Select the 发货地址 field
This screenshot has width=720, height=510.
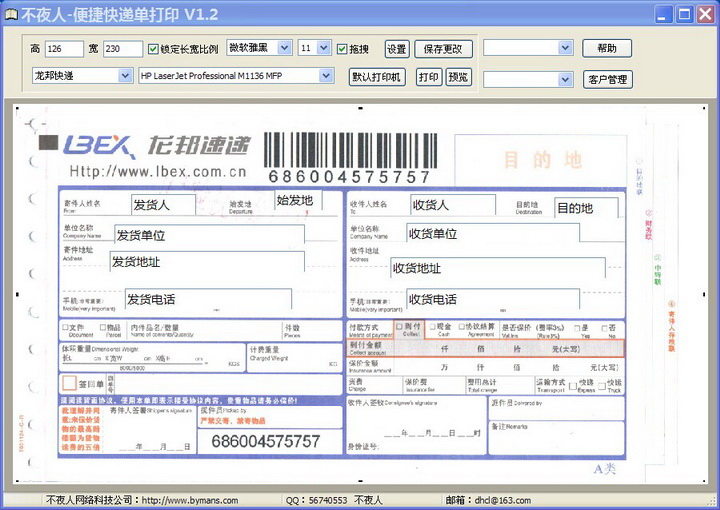coord(207,261)
